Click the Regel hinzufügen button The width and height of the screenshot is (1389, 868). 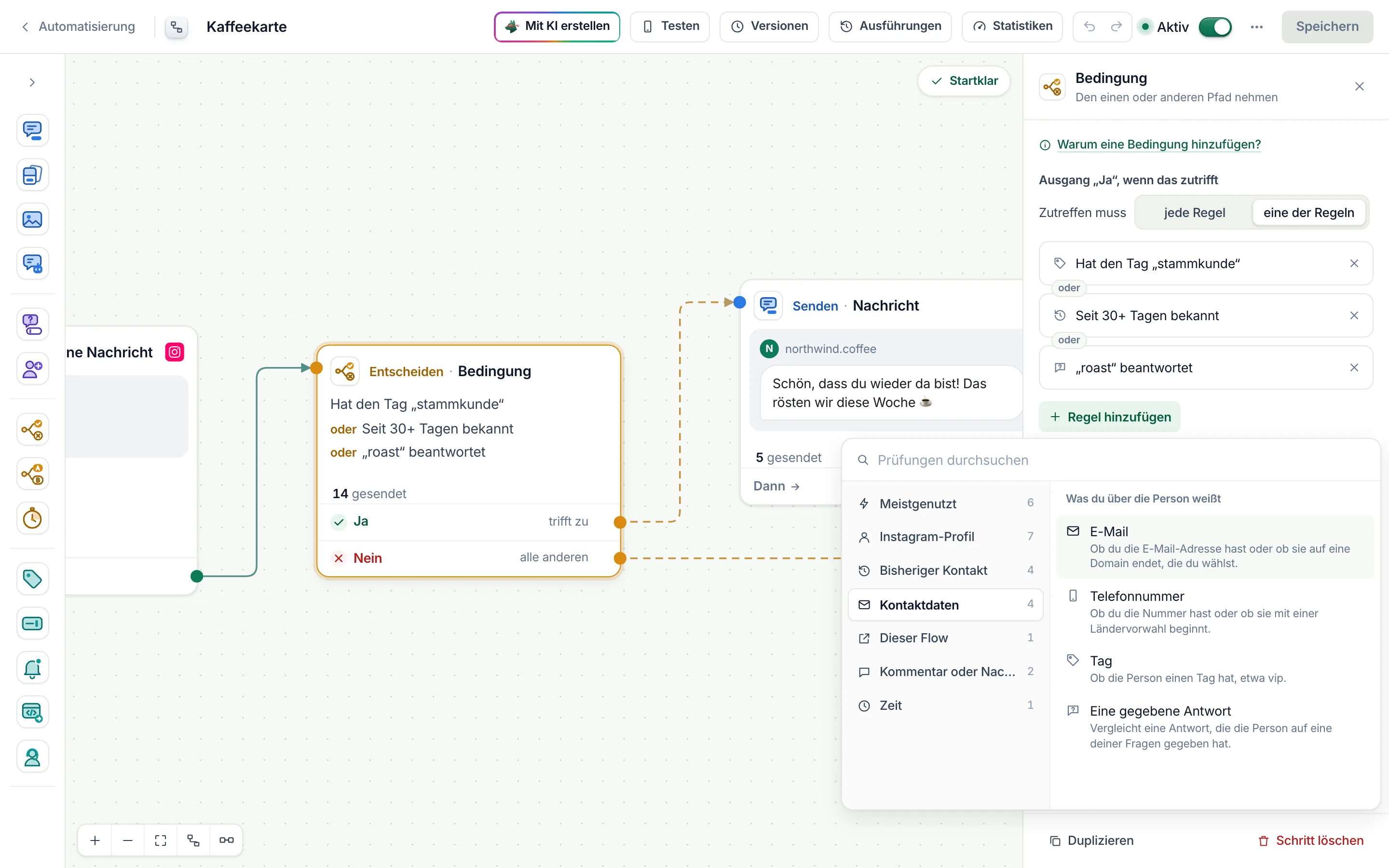(x=1109, y=417)
